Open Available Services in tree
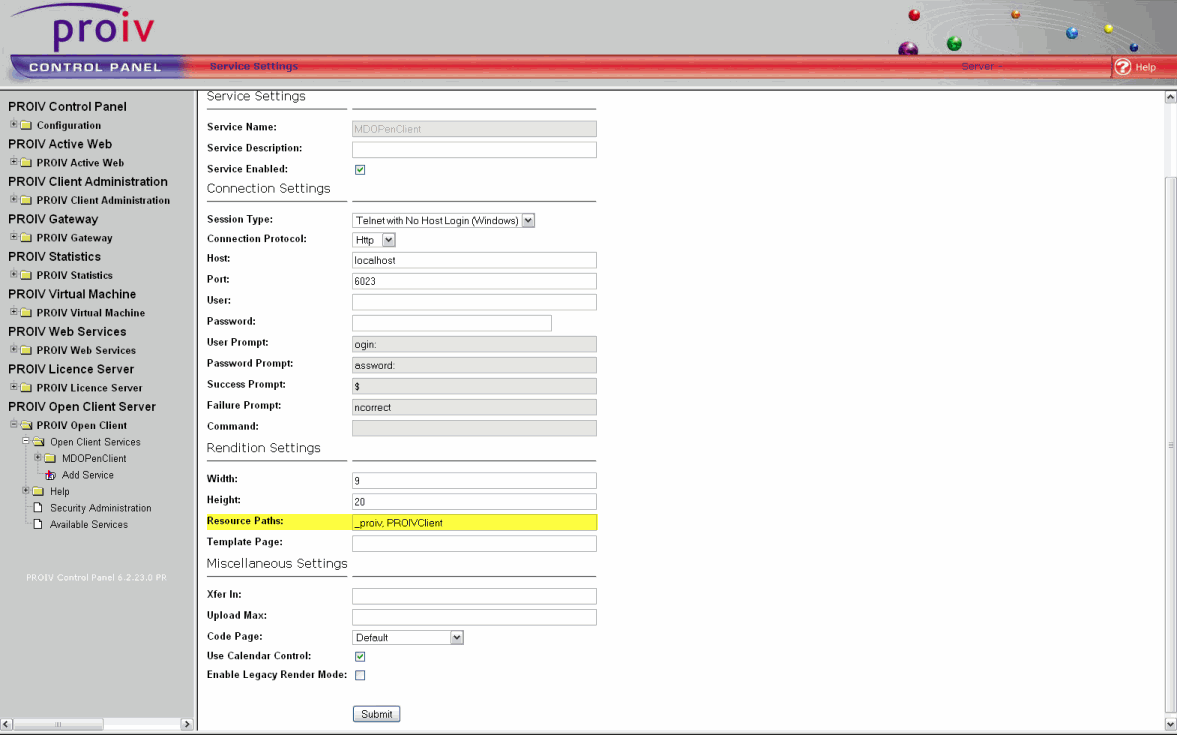1177x735 pixels. point(89,525)
